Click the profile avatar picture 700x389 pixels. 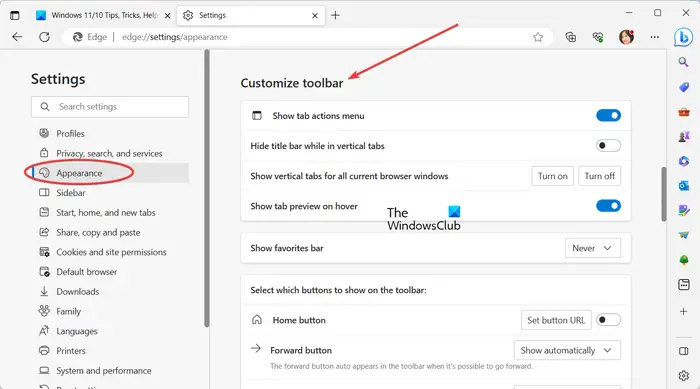[x=626, y=37]
